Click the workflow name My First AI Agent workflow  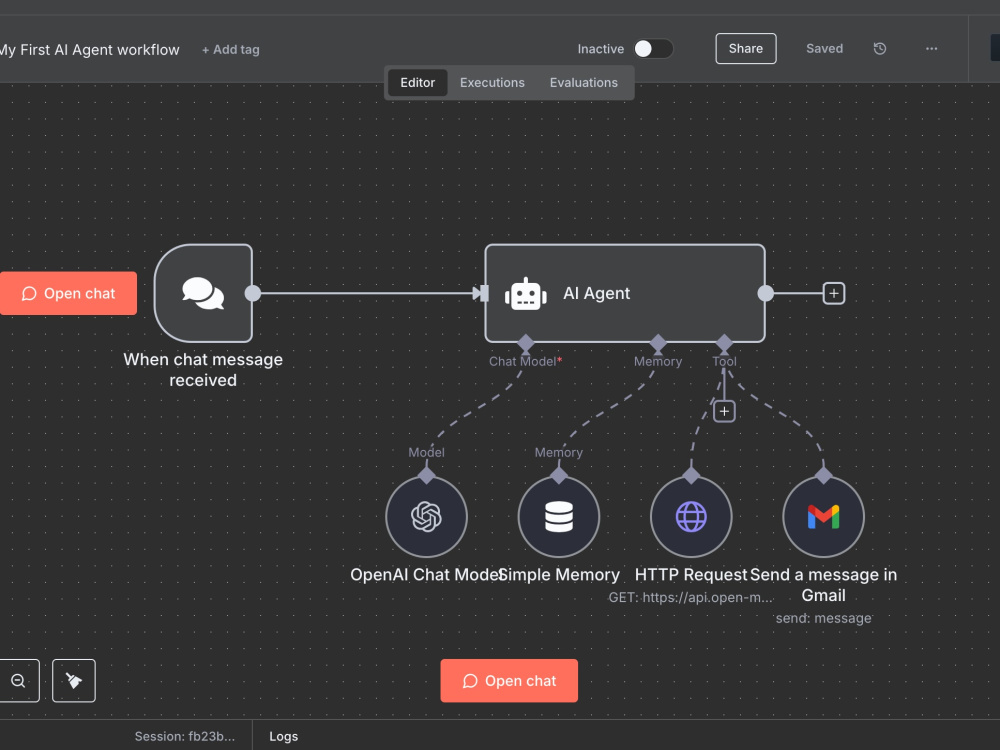(89, 50)
